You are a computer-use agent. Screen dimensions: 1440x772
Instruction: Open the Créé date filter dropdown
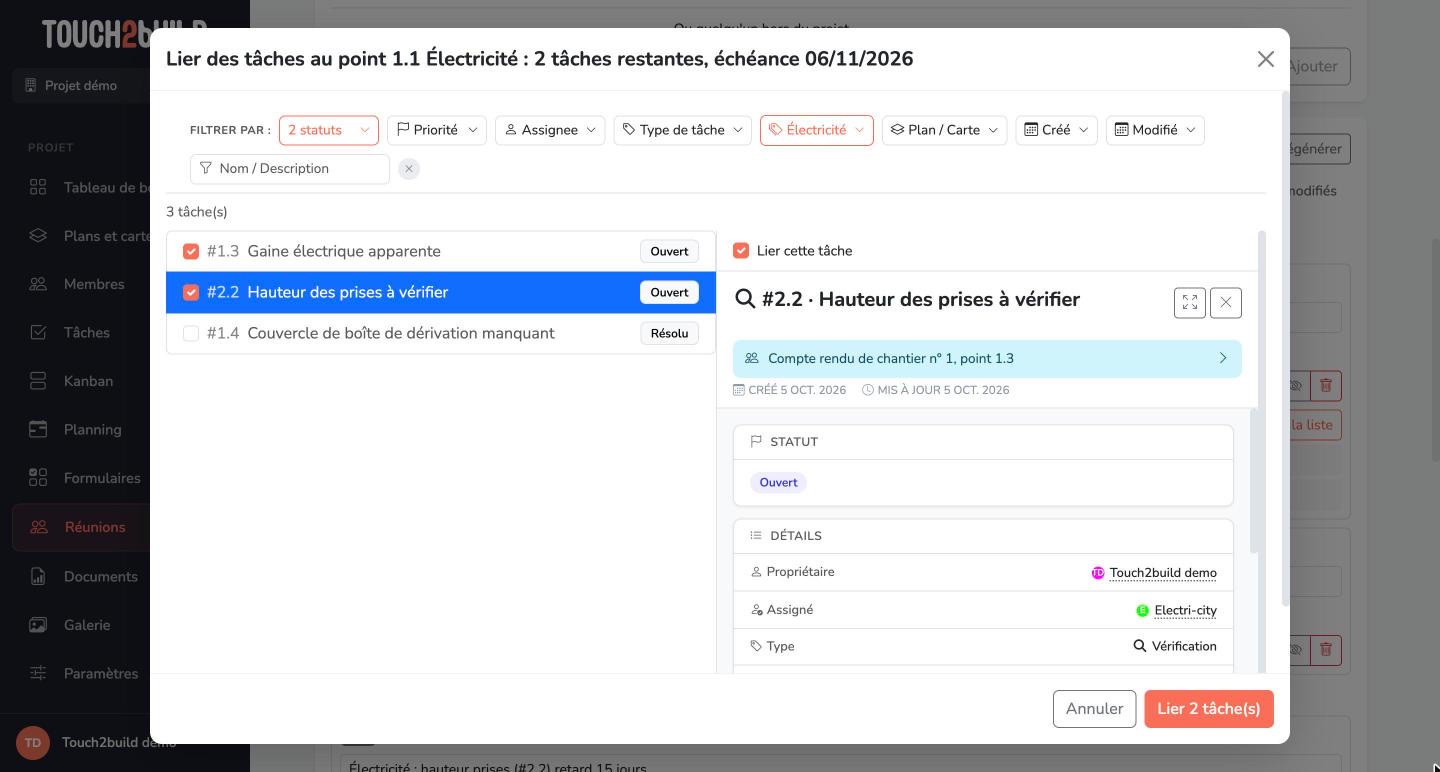point(1056,130)
